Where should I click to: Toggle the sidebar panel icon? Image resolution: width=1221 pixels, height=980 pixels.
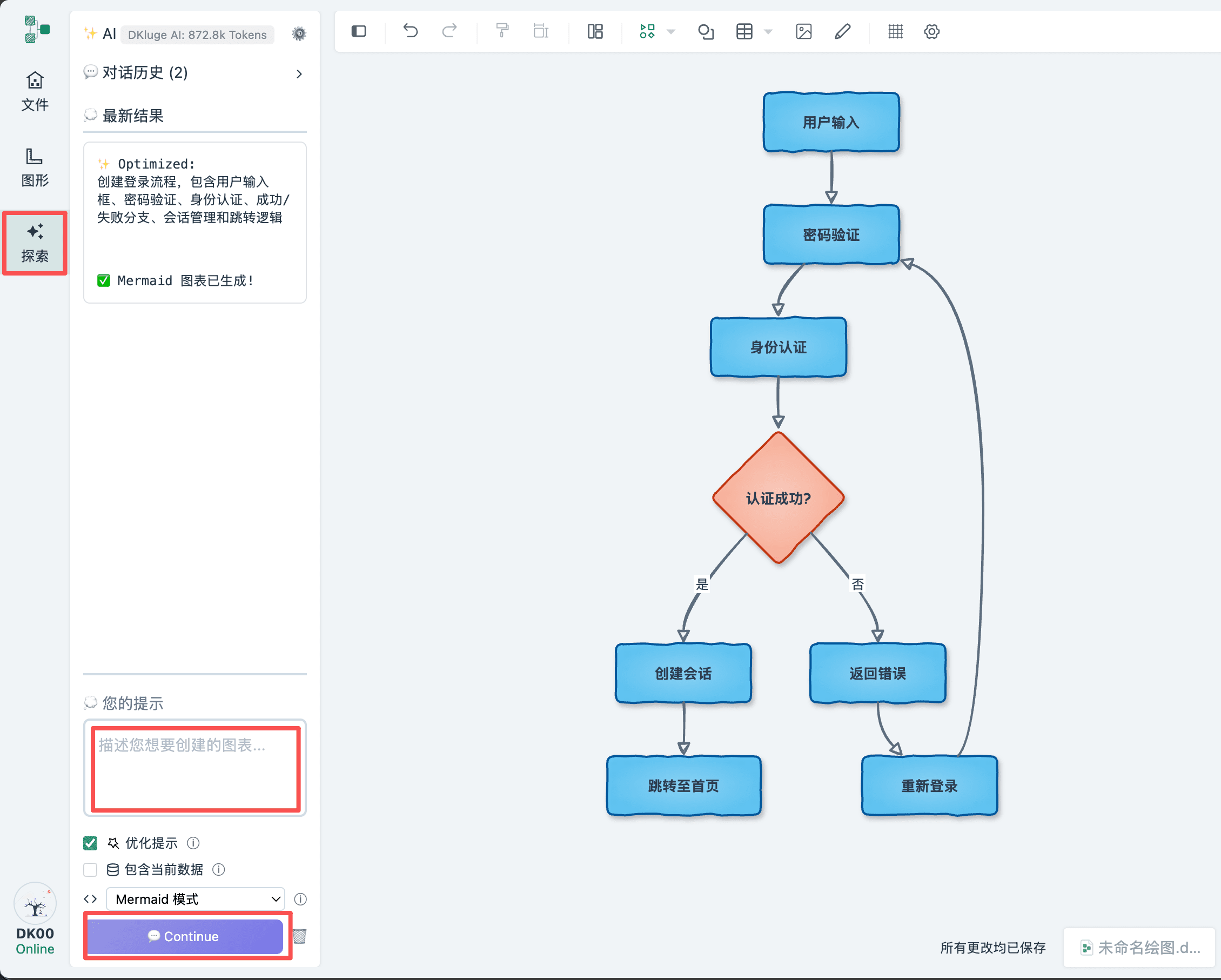(359, 31)
